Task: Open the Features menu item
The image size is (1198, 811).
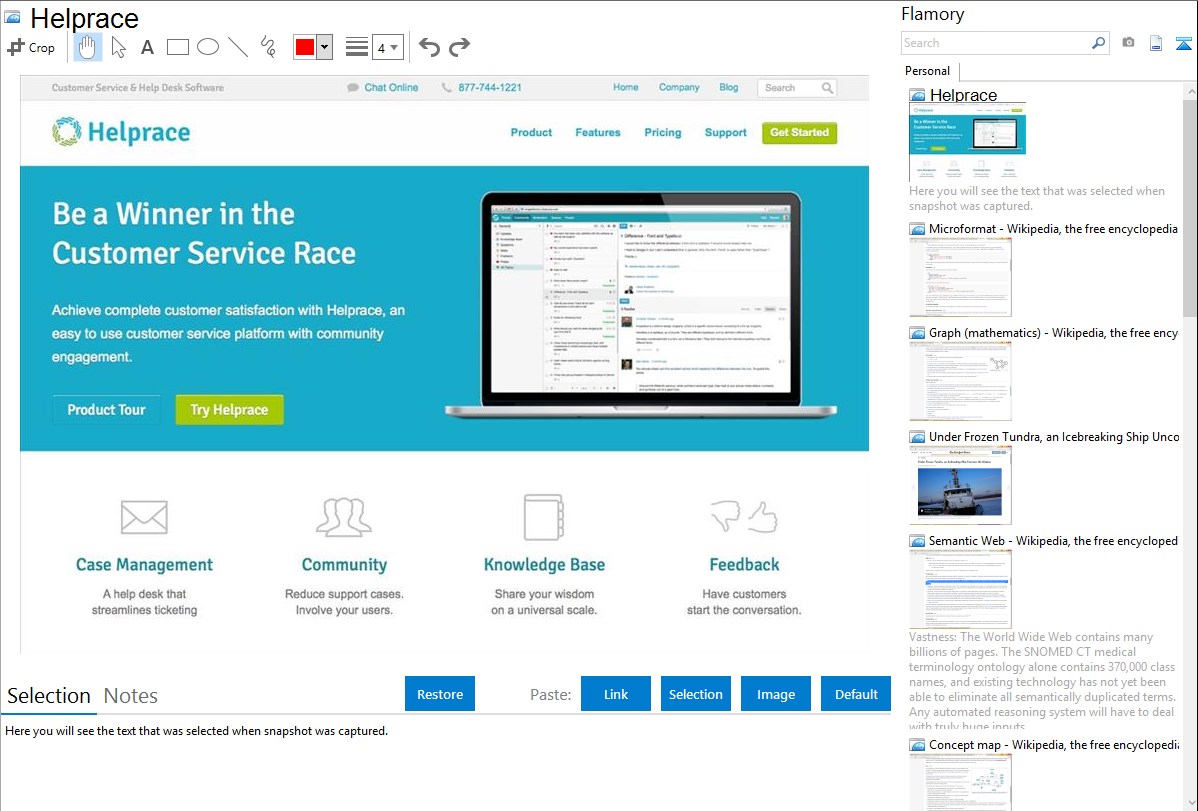Action: pos(597,132)
